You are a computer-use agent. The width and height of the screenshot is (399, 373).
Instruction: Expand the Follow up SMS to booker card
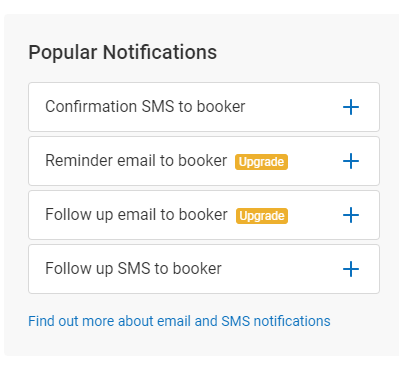(204, 269)
